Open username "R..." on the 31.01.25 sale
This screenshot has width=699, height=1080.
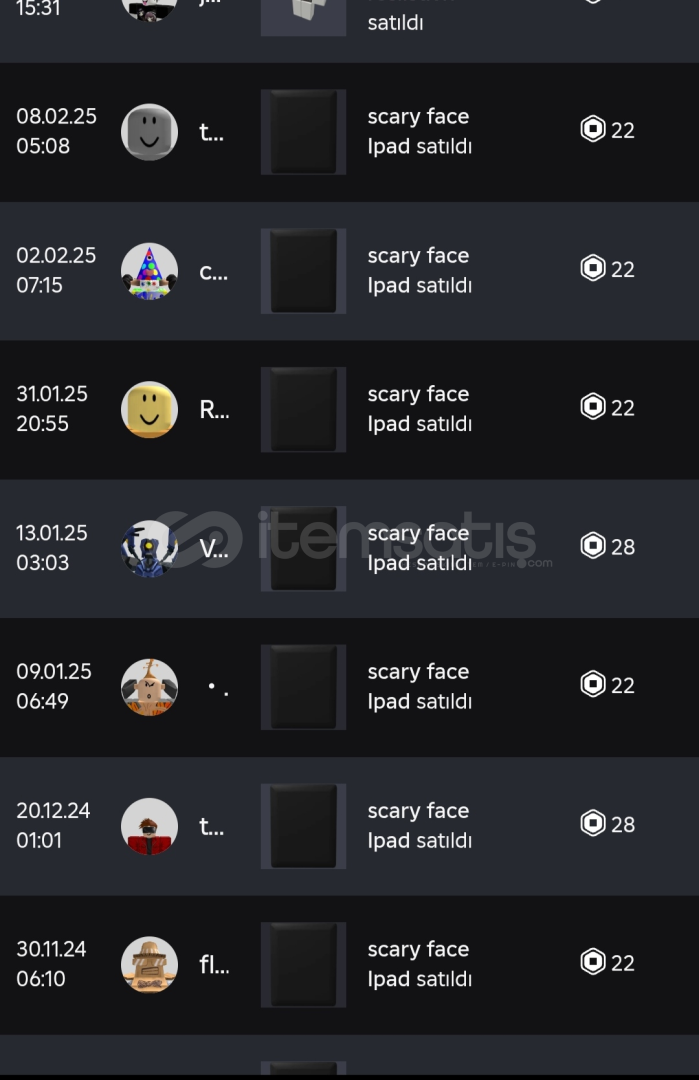tap(214, 409)
